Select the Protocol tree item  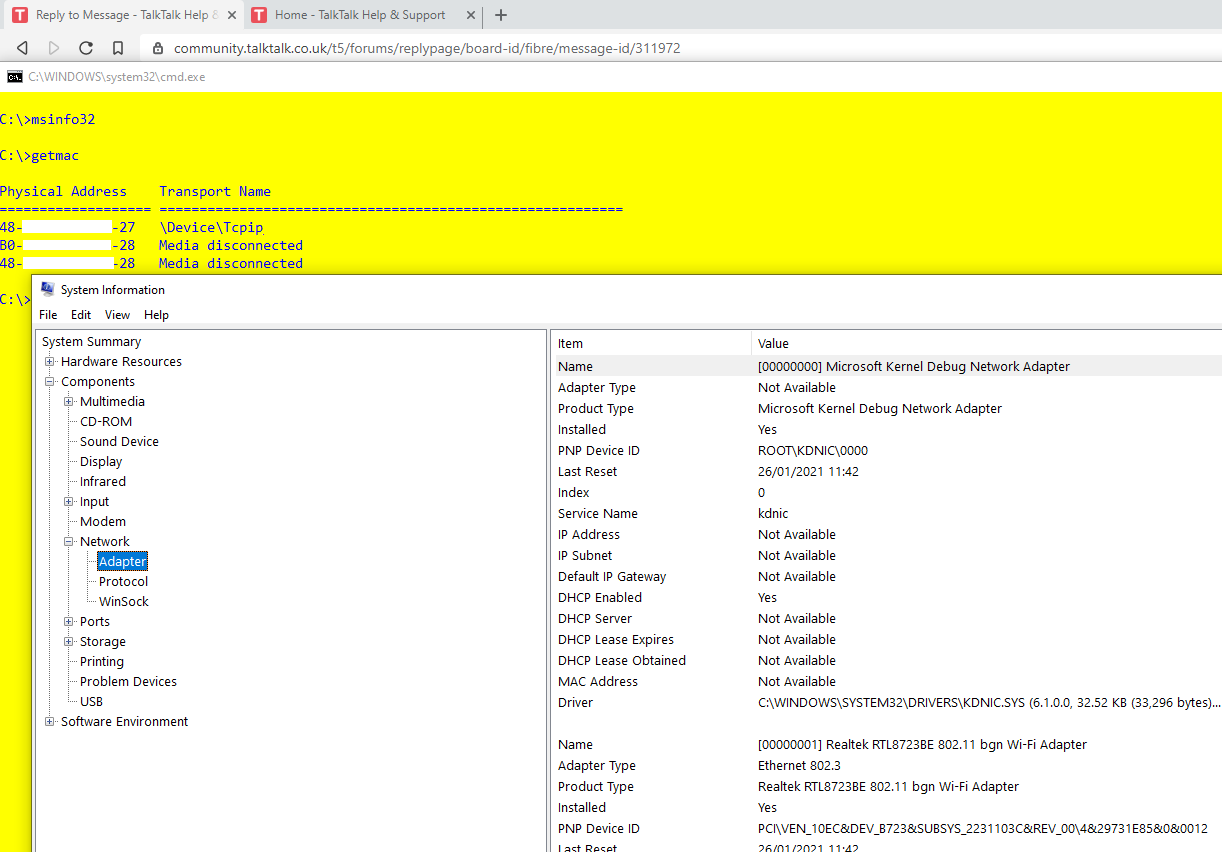[x=123, y=582]
